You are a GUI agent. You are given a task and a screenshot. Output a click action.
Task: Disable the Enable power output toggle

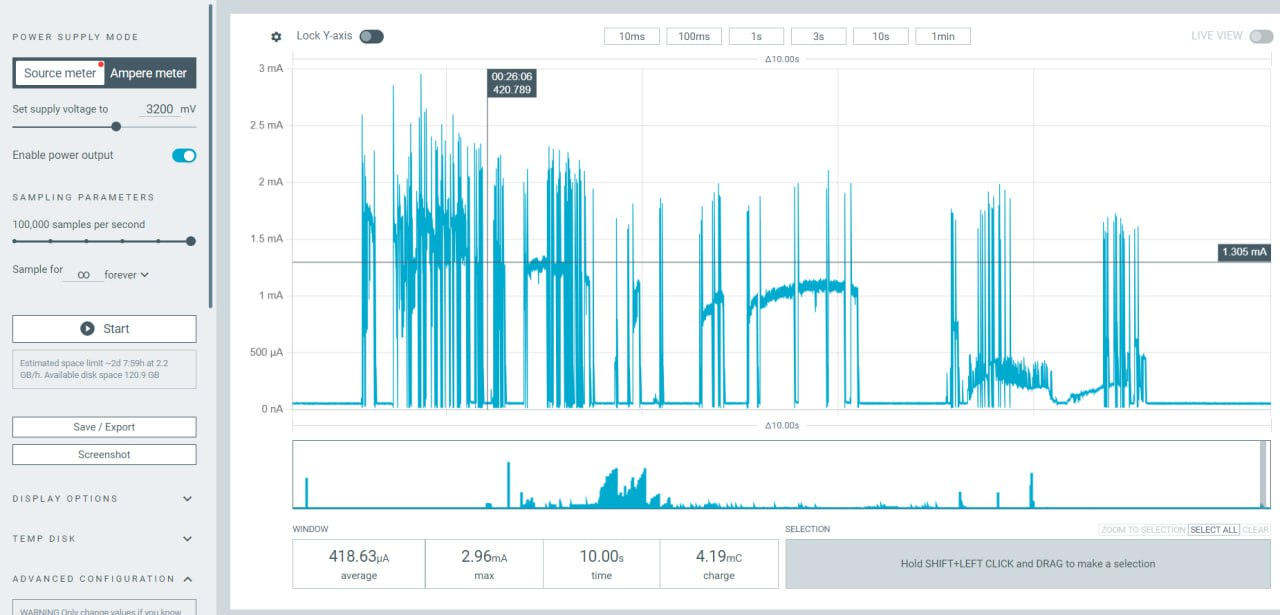(184, 155)
